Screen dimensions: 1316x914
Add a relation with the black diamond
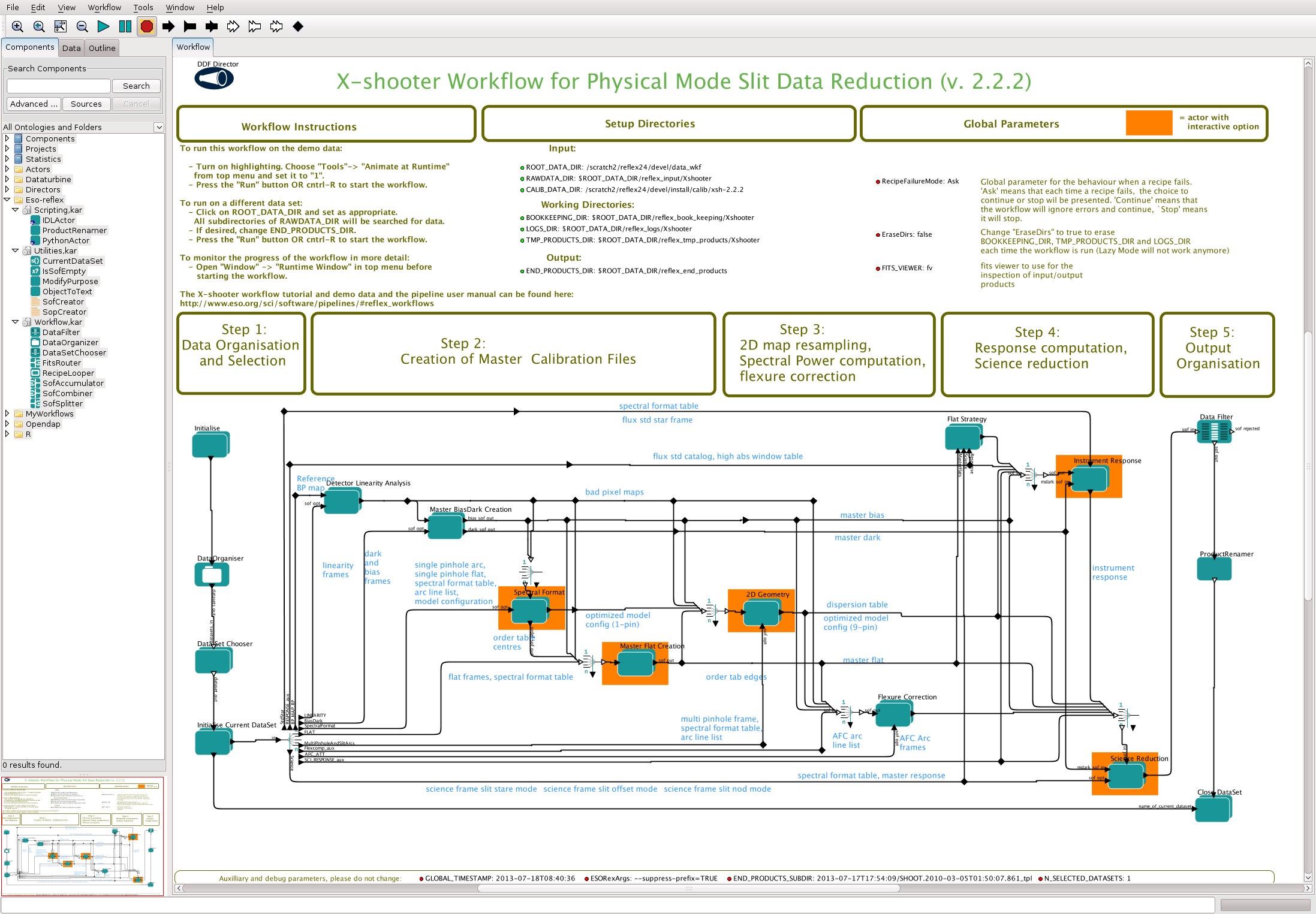click(x=298, y=26)
